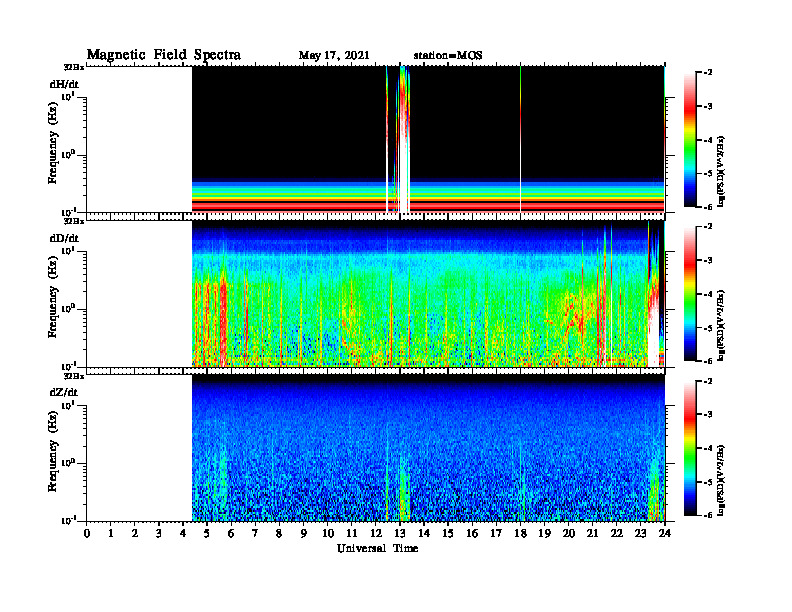Click hour tick label 23 on time axis
This screenshot has height=612, width=792.
[x=641, y=534]
